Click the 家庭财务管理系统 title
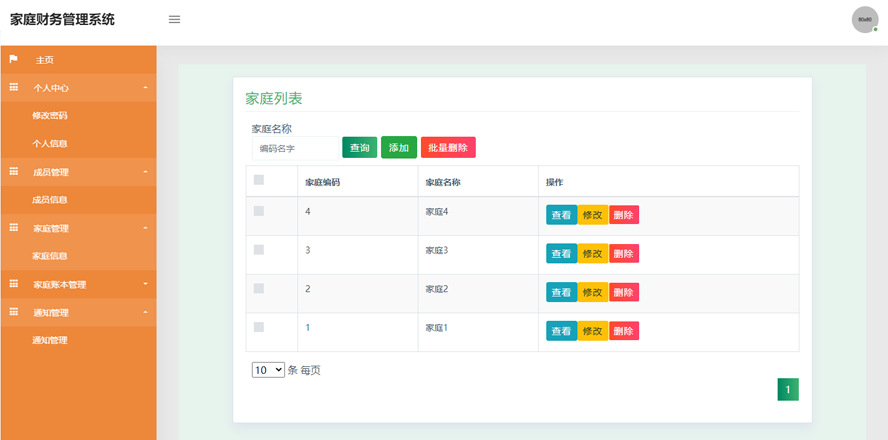Viewport: 888px width, 440px height. pyautogui.click(x=62, y=19)
